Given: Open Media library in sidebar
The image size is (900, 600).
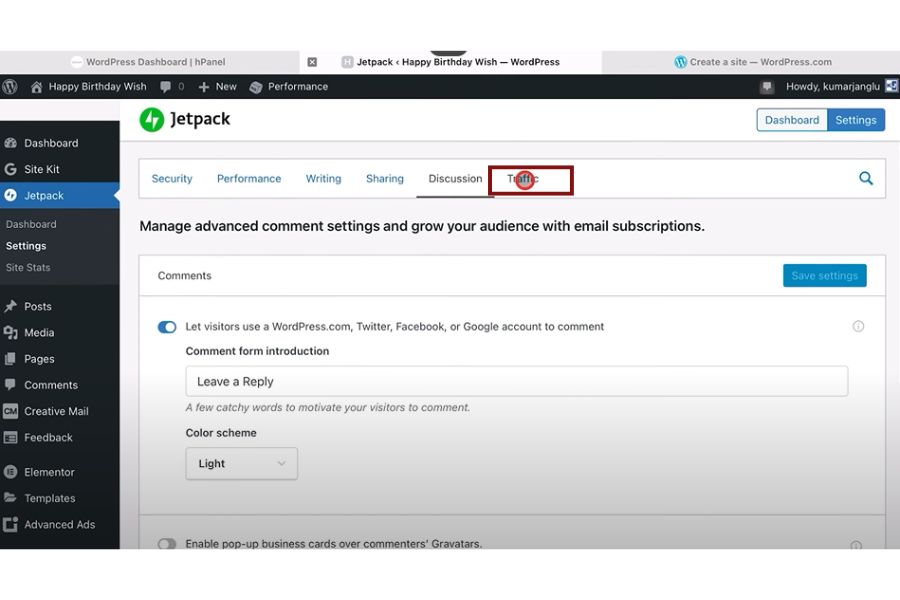Looking at the screenshot, I should click(x=39, y=333).
